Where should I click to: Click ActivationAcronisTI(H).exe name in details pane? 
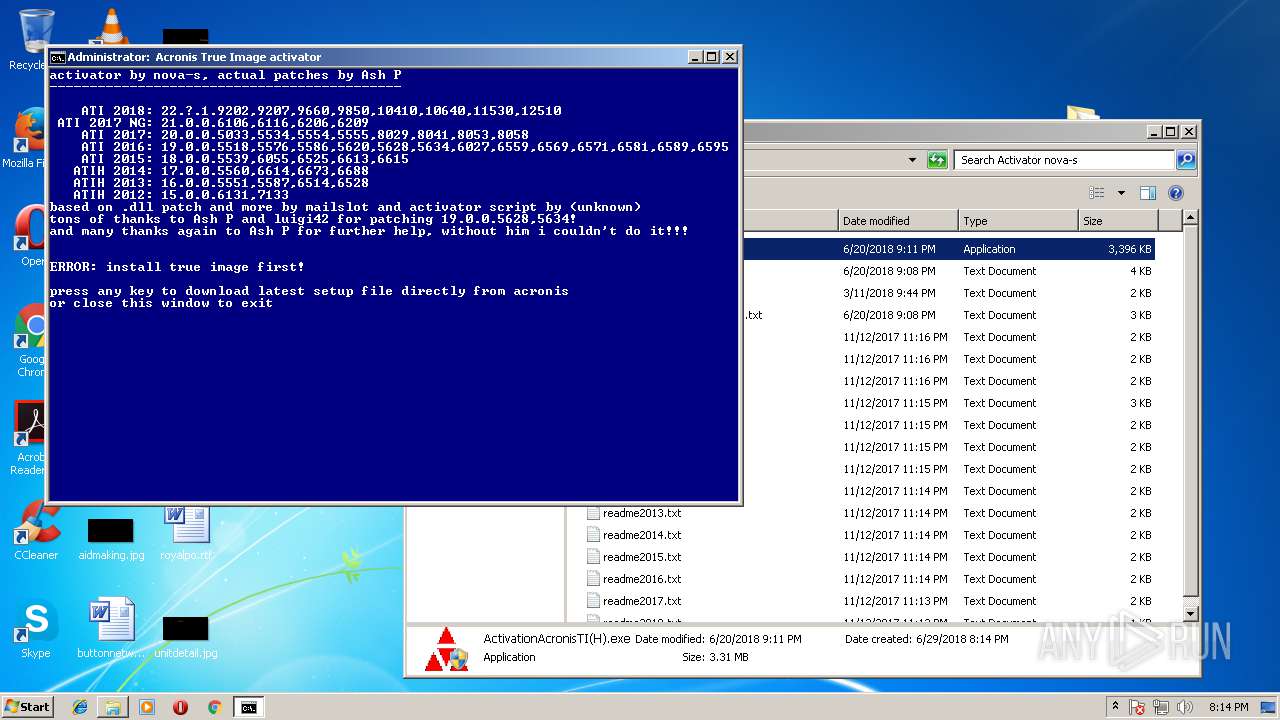pyautogui.click(x=556, y=639)
